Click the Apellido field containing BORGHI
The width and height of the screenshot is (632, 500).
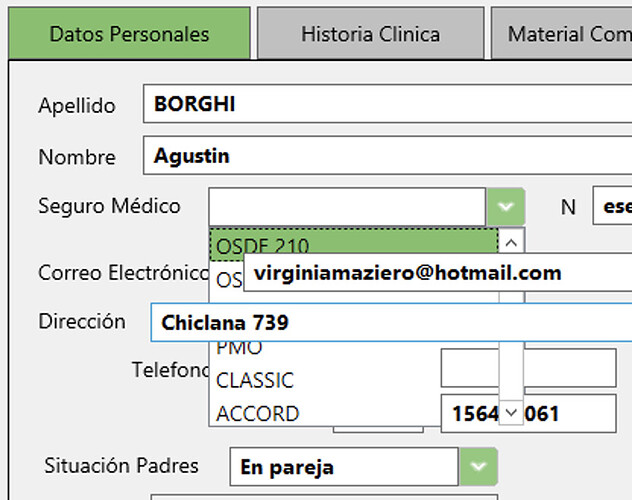click(387, 104)
